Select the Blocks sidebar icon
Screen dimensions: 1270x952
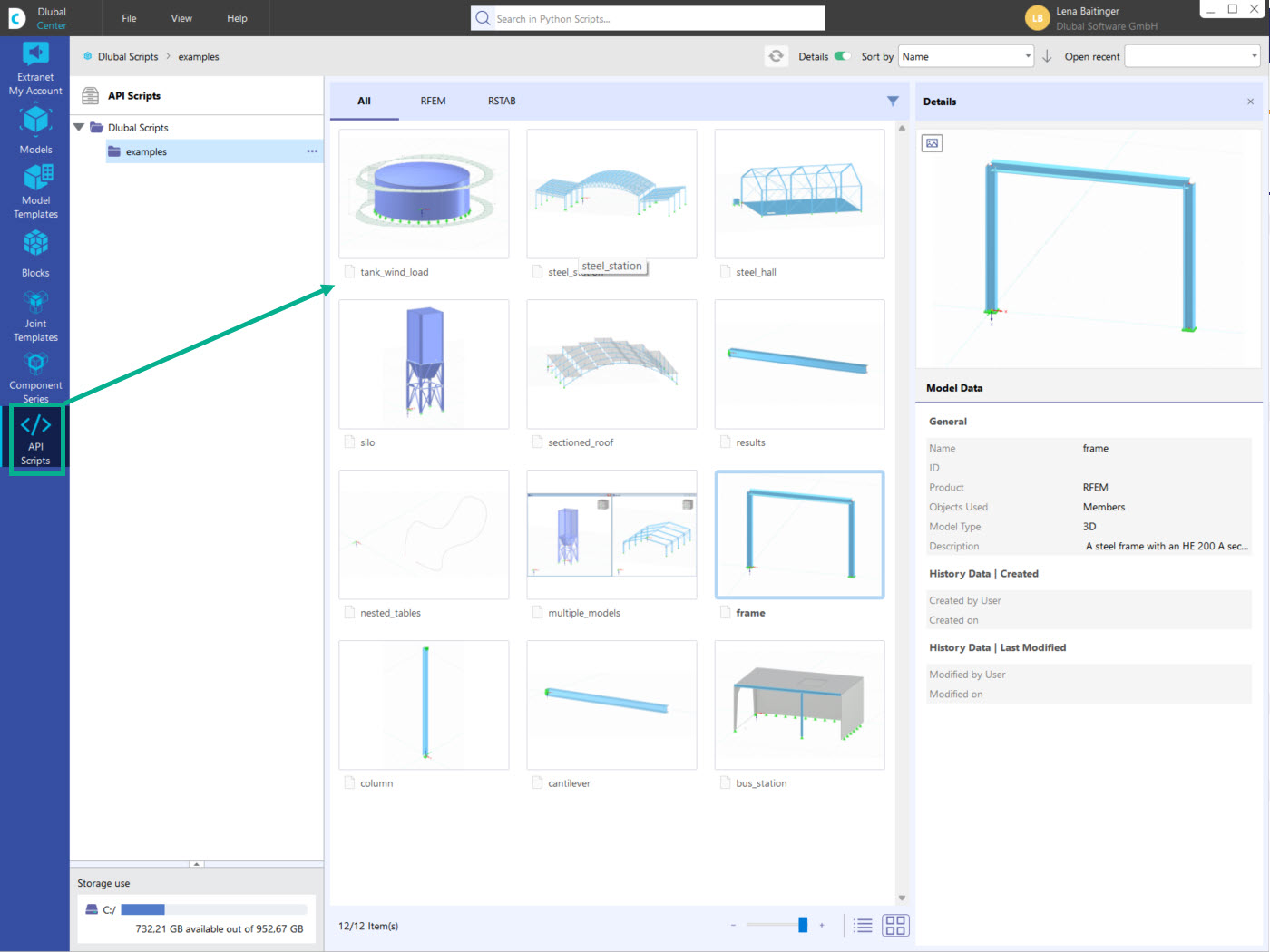point(35,249)
